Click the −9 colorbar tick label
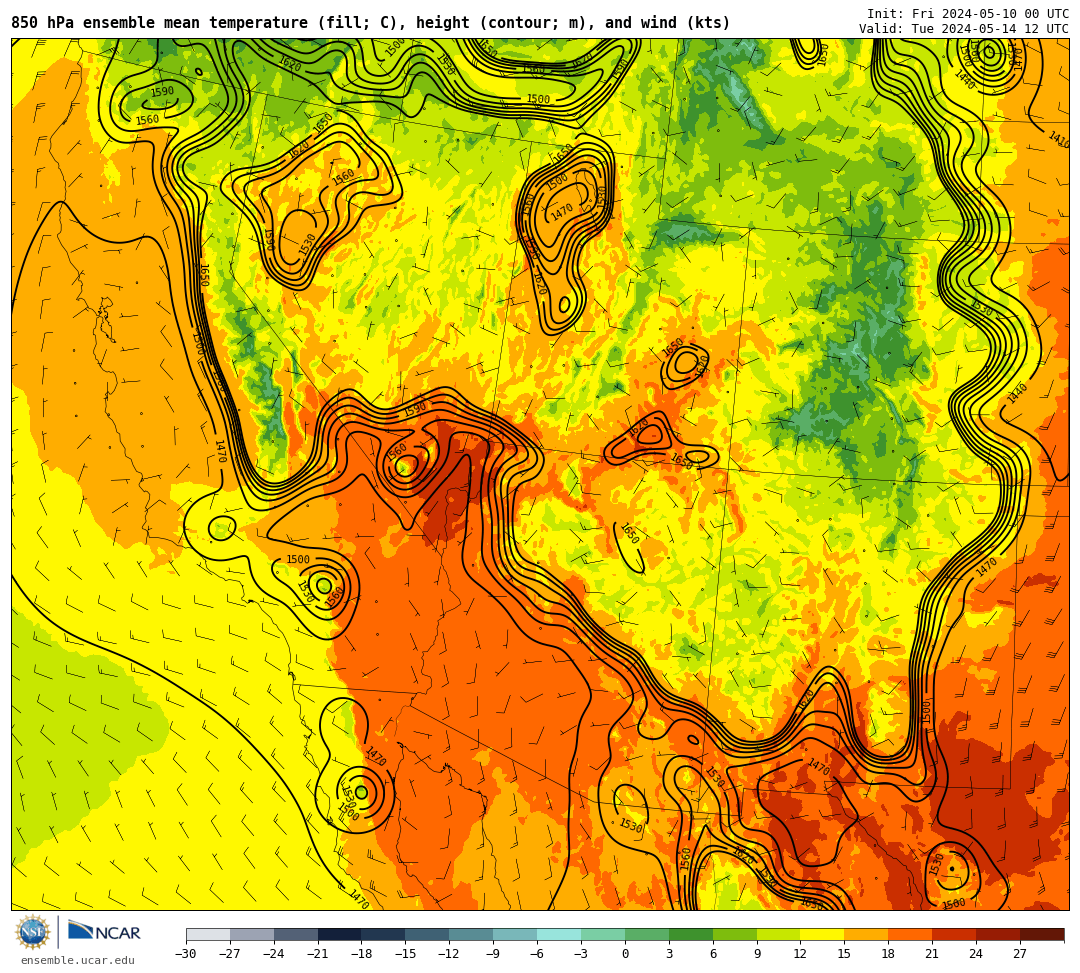The image size is (1080, 973). click(493, 954)
